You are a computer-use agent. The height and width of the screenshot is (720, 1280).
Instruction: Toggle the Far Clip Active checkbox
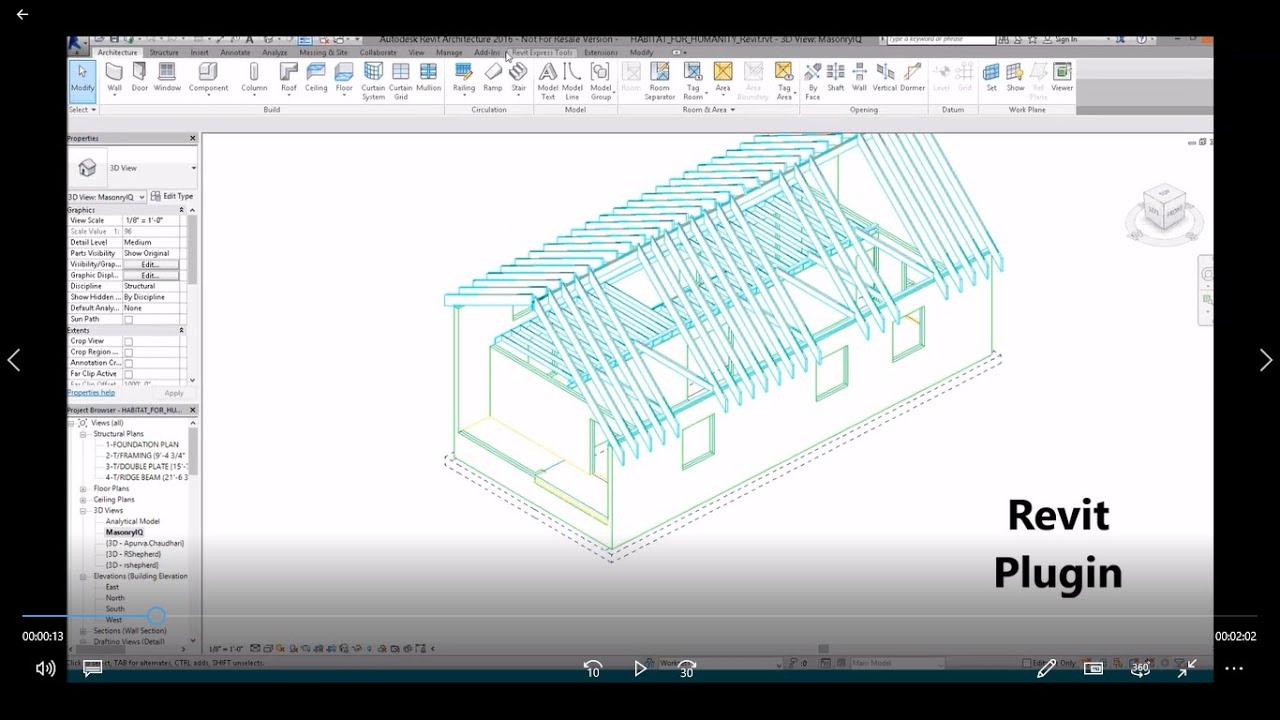click(x=128, y=375)
